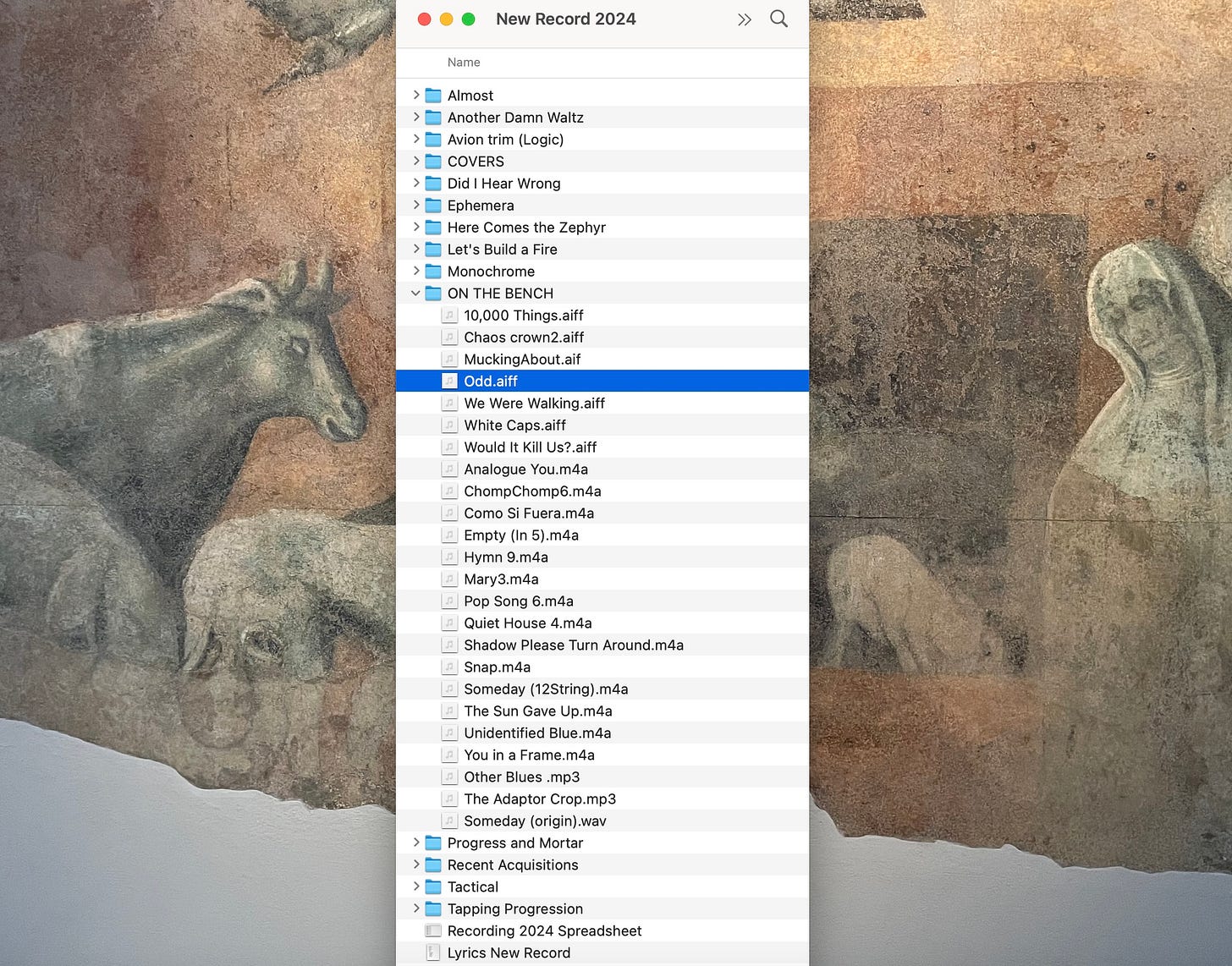
Task: Select the Almost folder icon
Action: click(x=433, y=96)
